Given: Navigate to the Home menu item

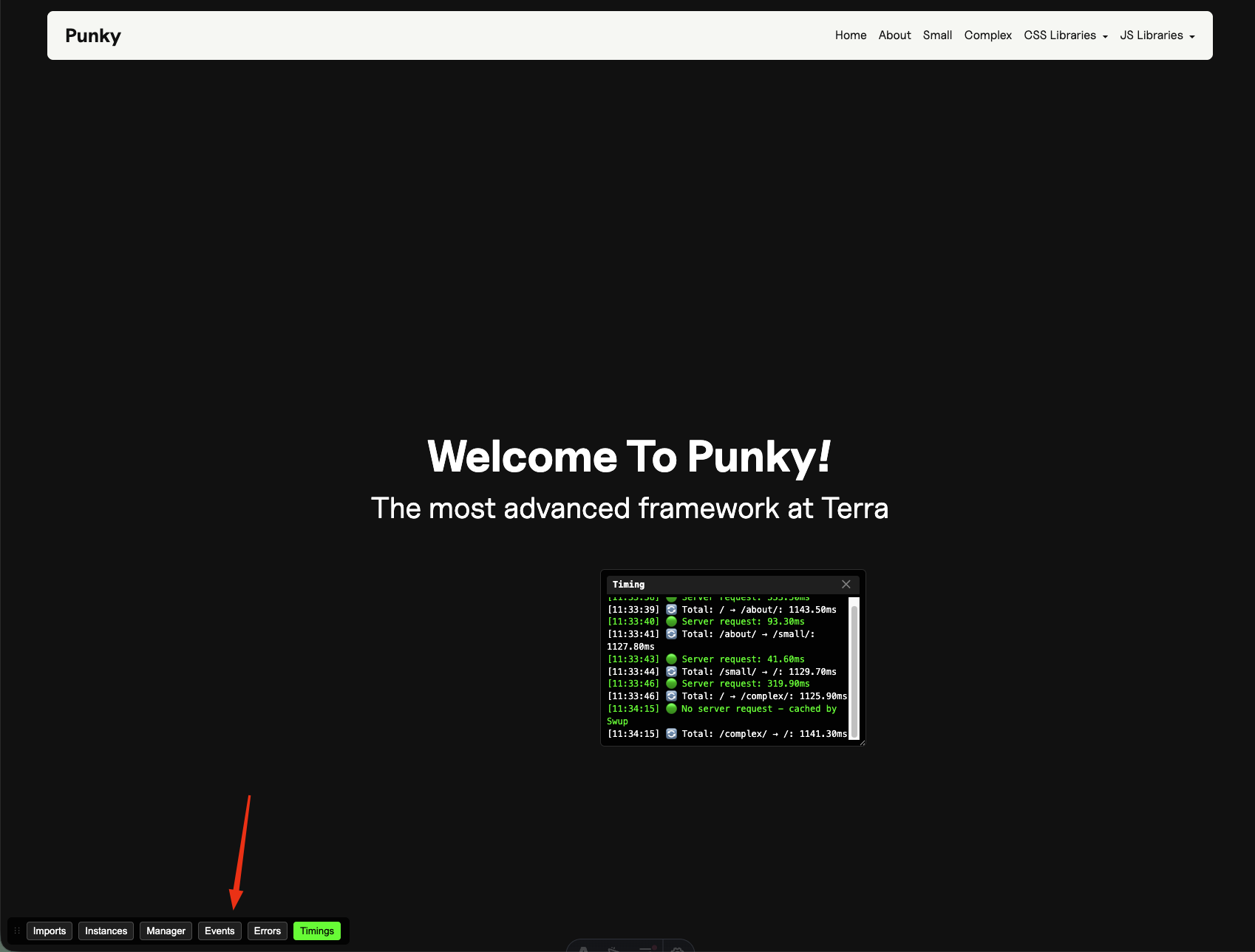Looking at the screenshot, I should tap(850, 35).
